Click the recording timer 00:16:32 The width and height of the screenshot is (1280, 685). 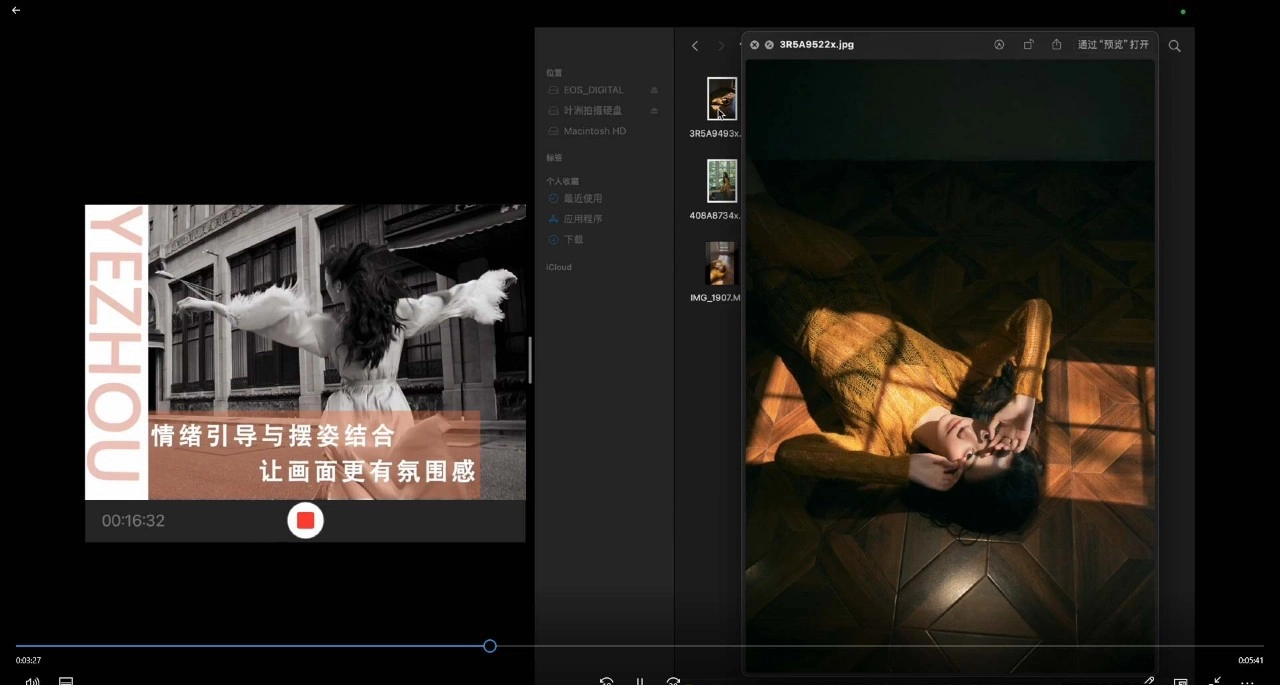133,521
